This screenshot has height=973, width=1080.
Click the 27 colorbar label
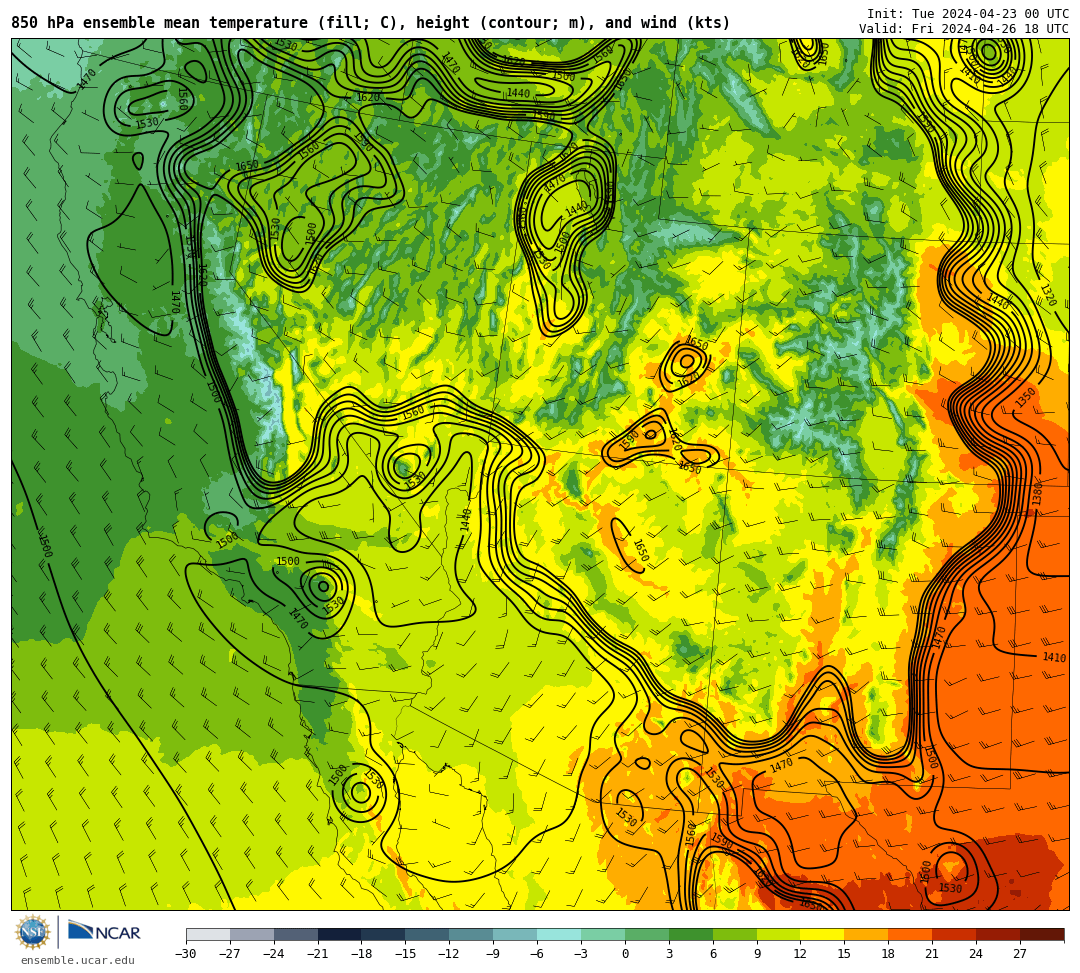click(1020, 954)
